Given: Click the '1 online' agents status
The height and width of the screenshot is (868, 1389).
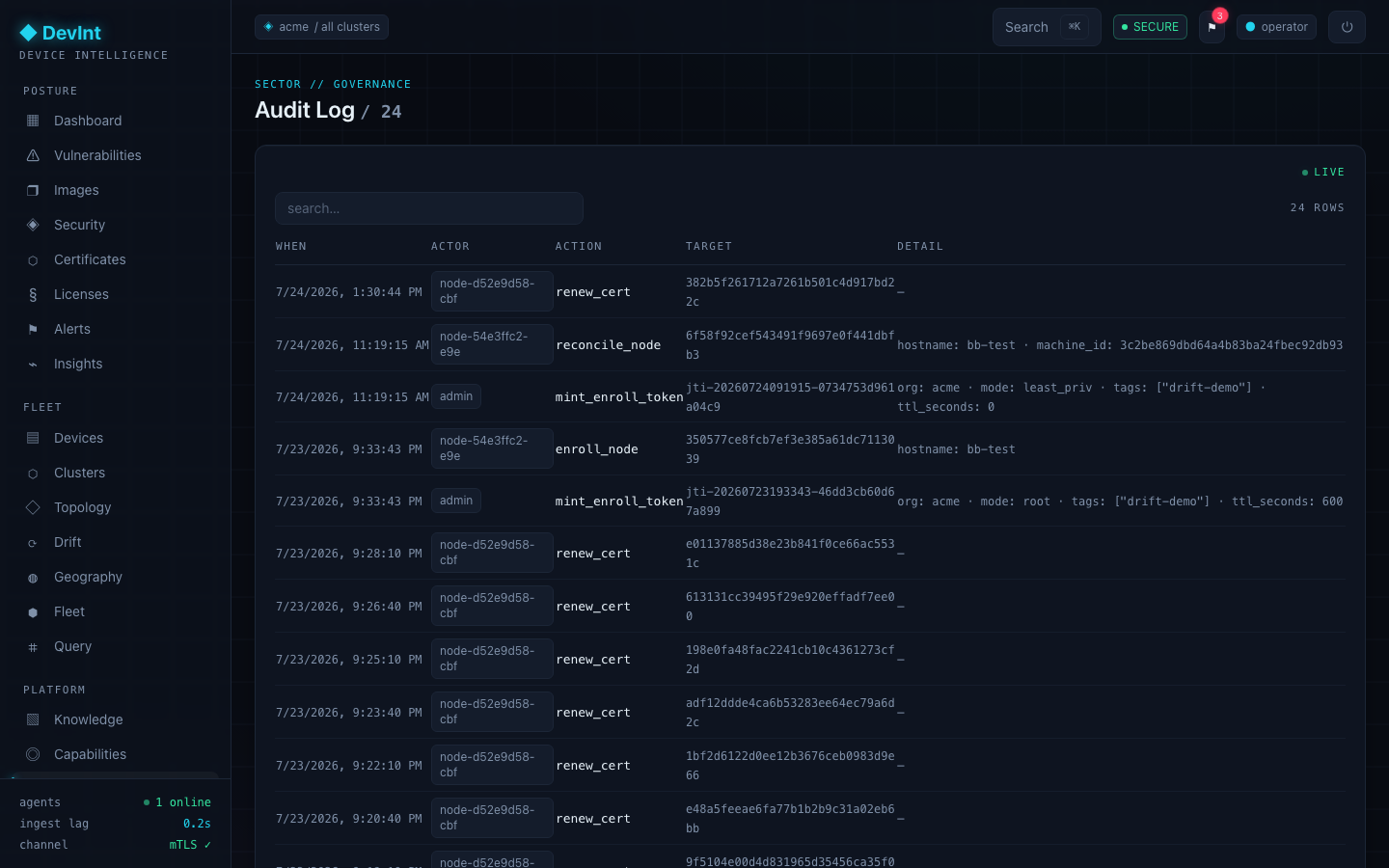Looking at the screenshot, I should click(177, 802).
